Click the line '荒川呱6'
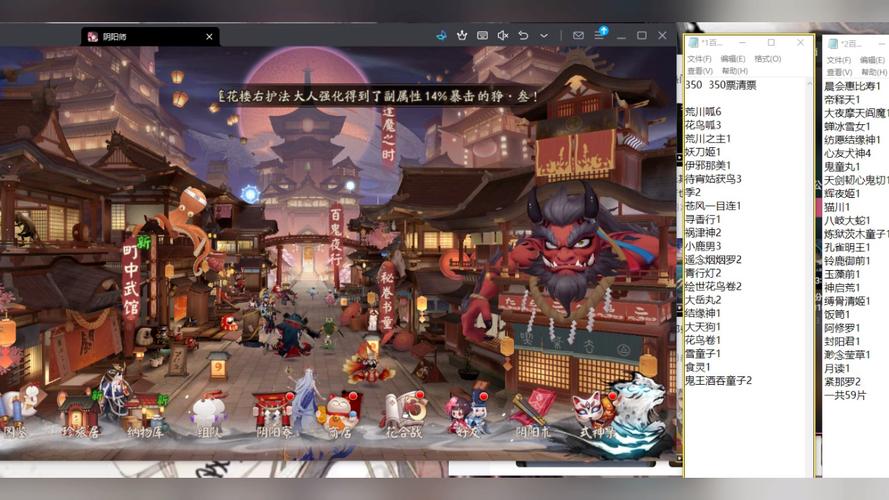The width and height of the screenshot is (889, 500). click(703, 112)
